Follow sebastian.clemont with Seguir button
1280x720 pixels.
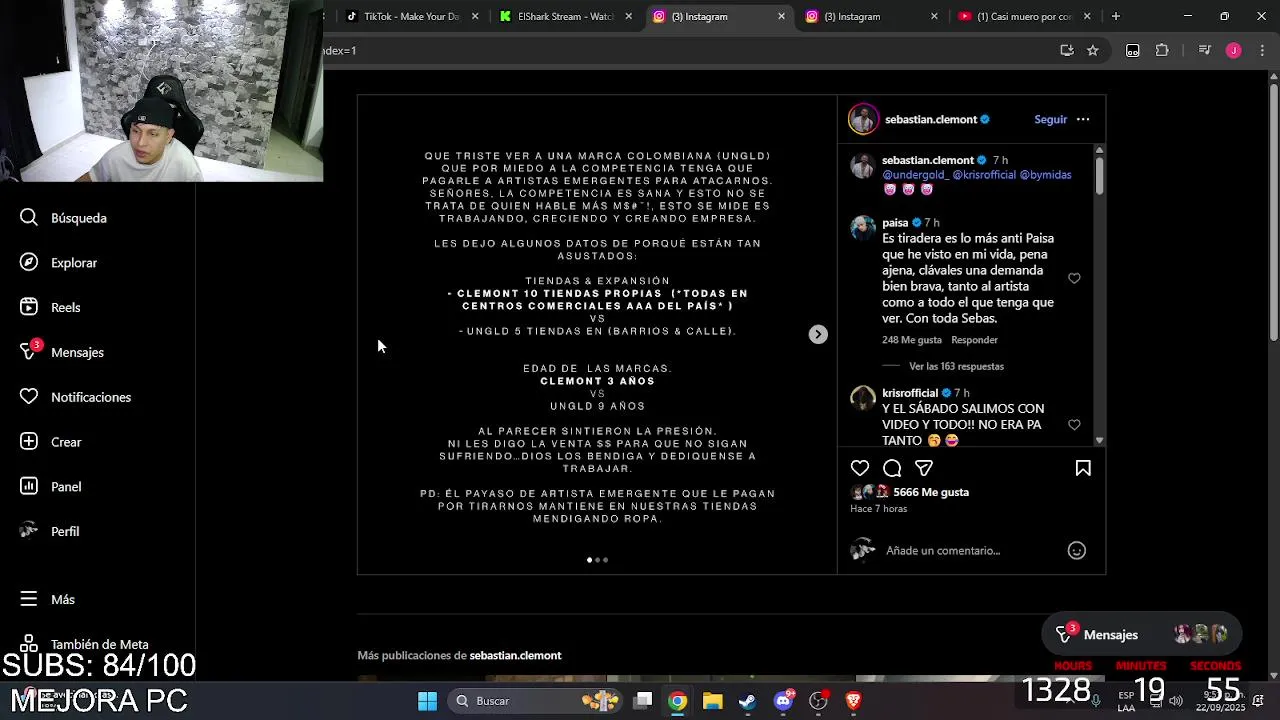pos(1050,119)
